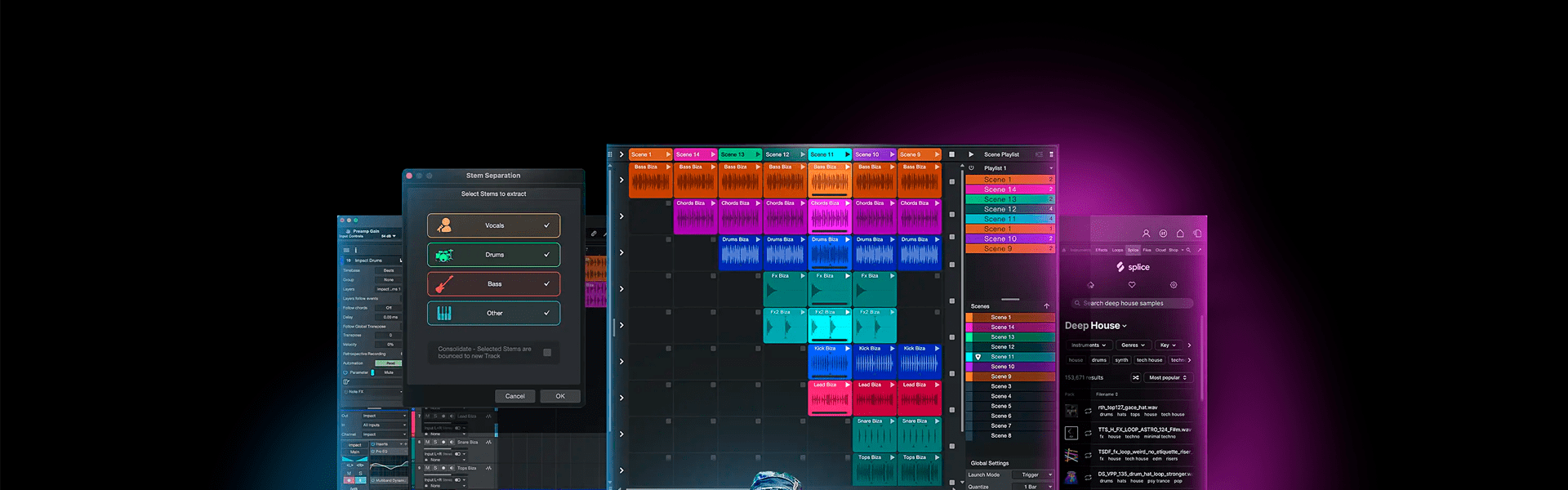
Task: Switch to the Effects browser tab
Action: click(1102, 250)
